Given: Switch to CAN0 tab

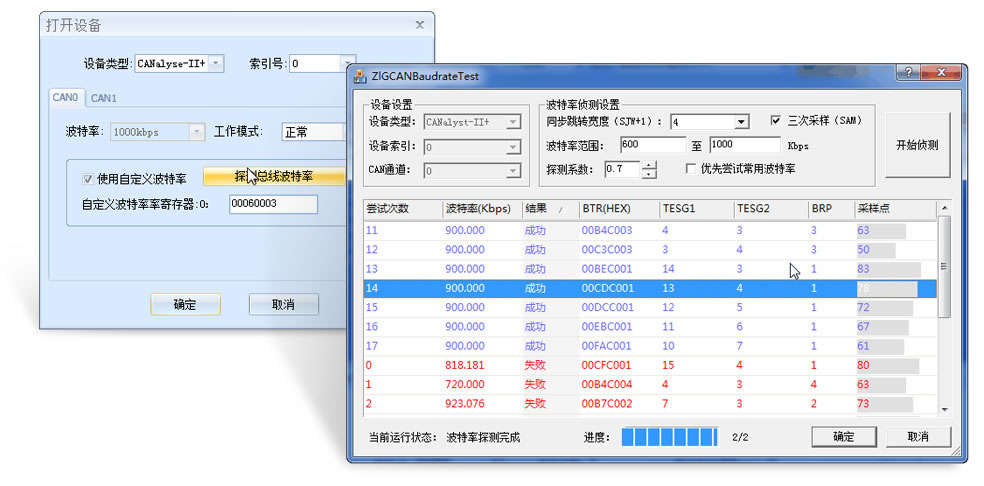Looking at the screenshot, I should 65,97.
